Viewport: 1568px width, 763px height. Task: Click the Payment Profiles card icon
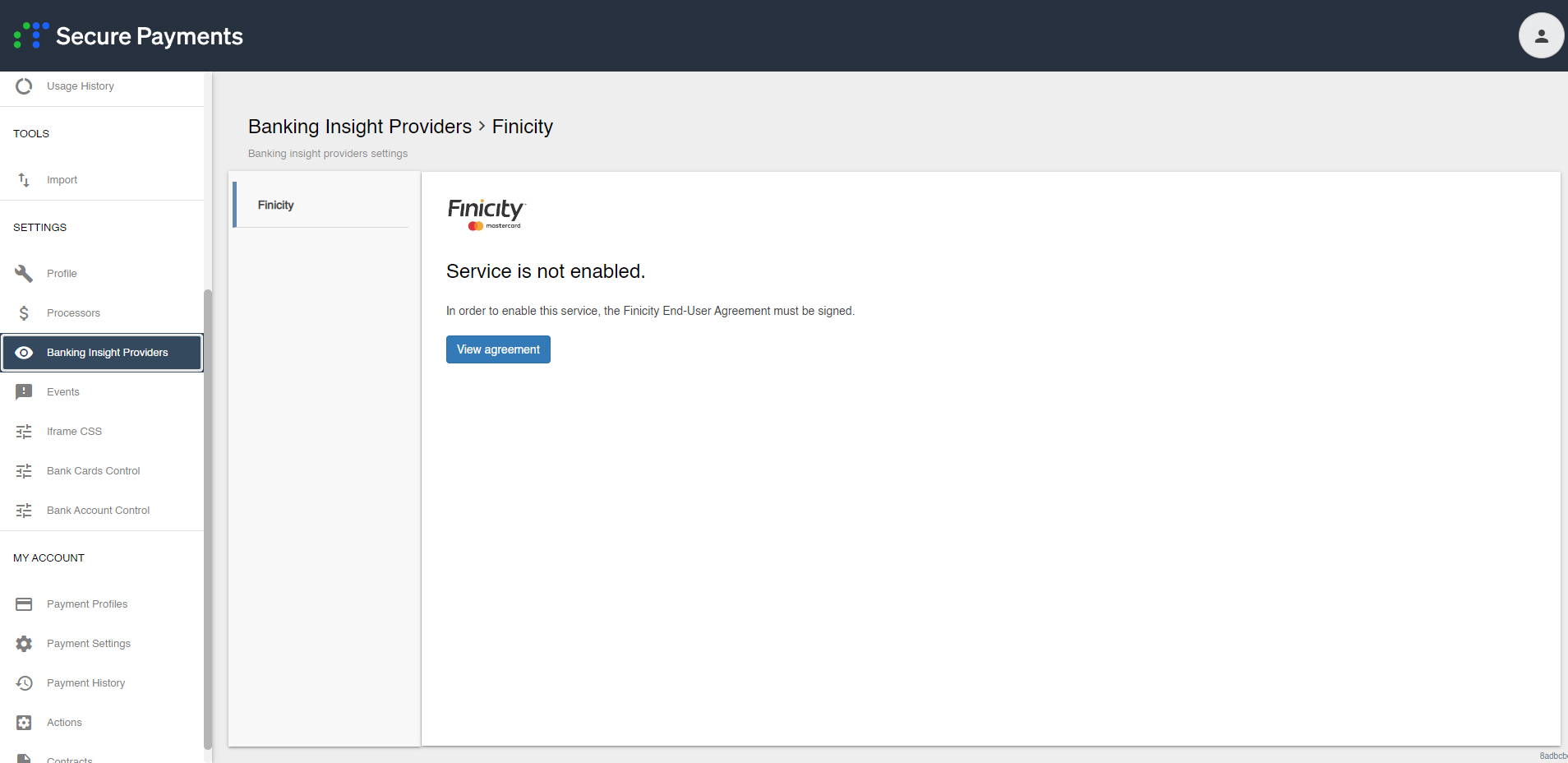pyautogui.click(x=24, y=604)
